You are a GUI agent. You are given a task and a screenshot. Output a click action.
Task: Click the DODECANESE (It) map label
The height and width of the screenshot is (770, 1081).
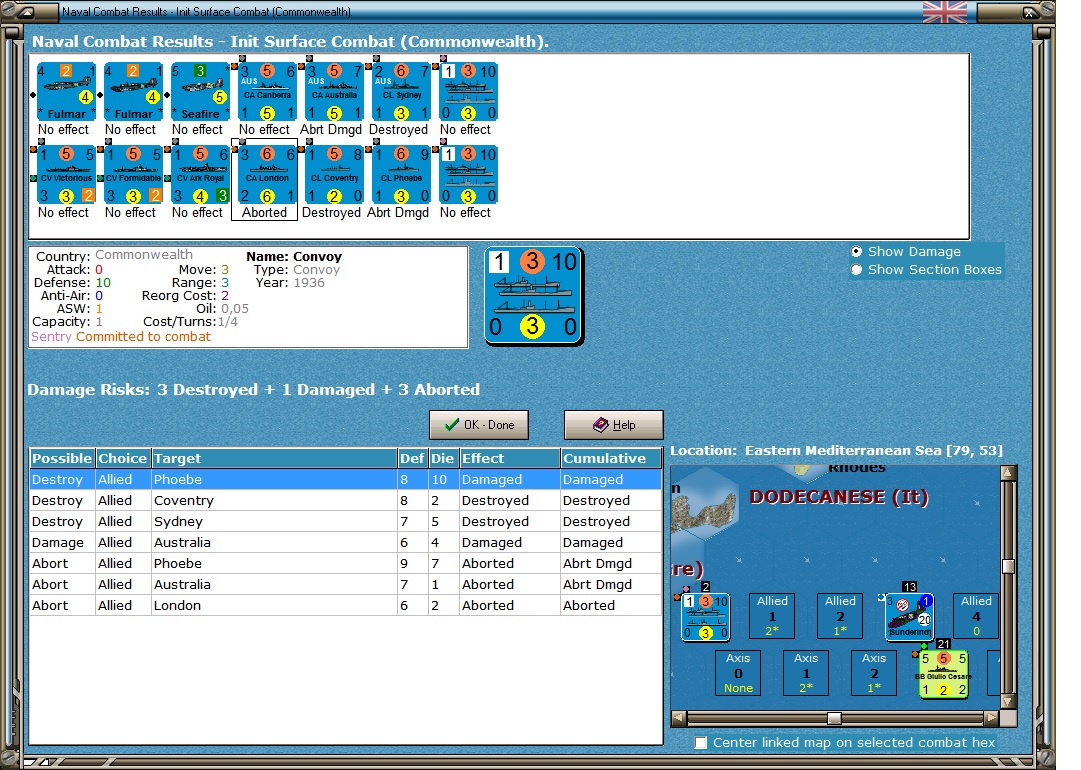click(839, 497)
